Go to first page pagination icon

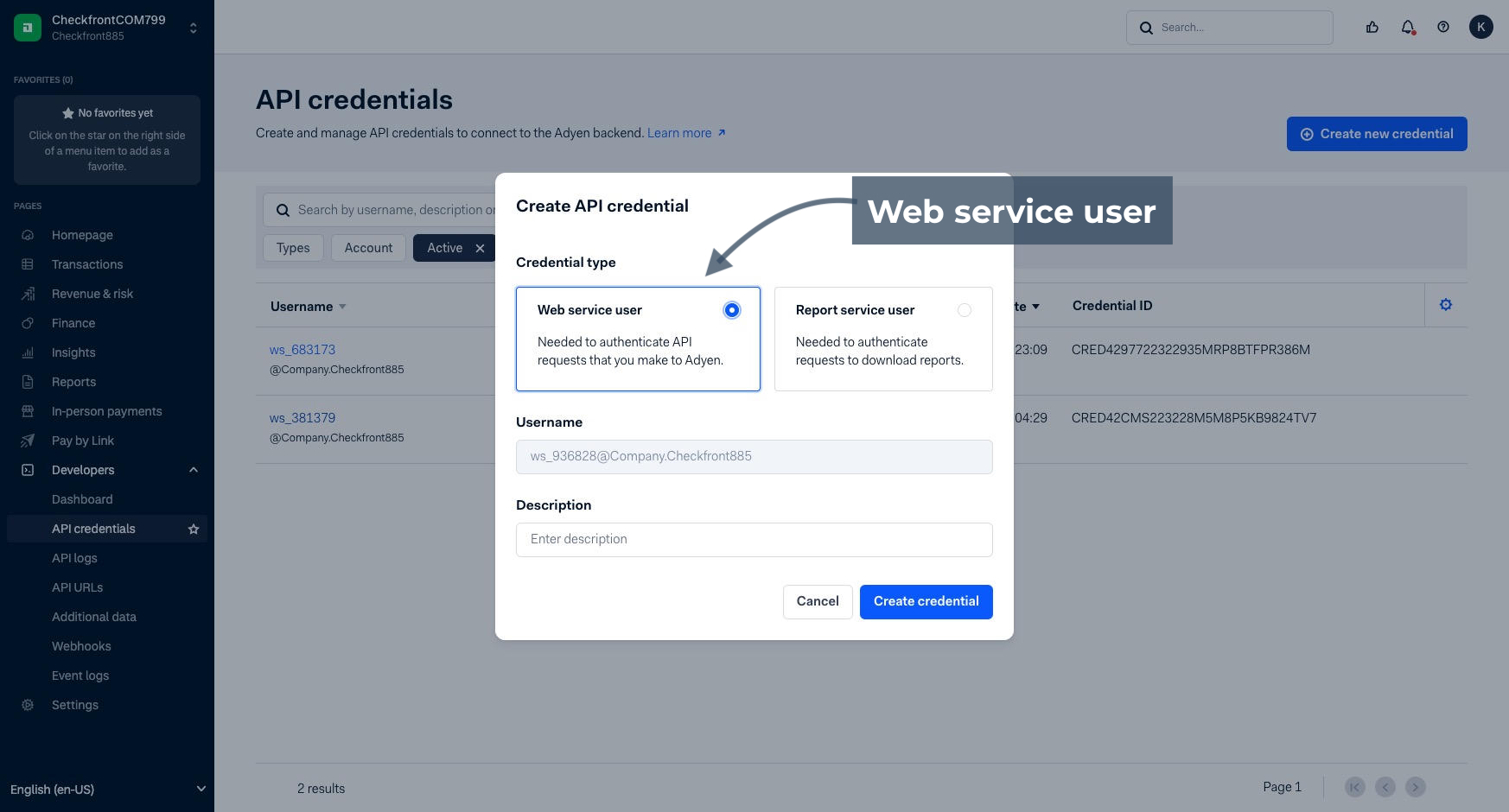click(1355, 787)
